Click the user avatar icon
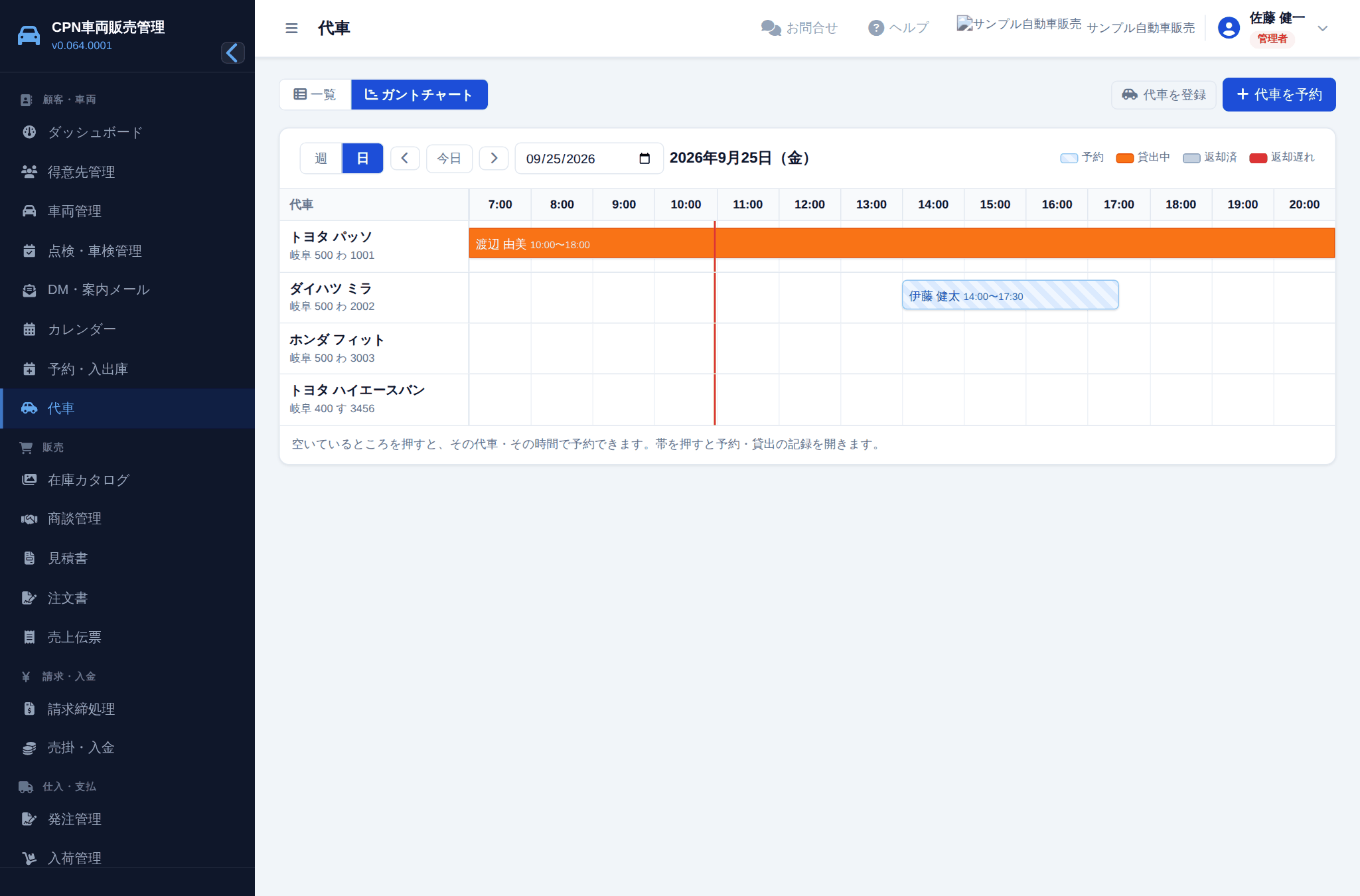 pyautogui.click(x=1229, y=28)
